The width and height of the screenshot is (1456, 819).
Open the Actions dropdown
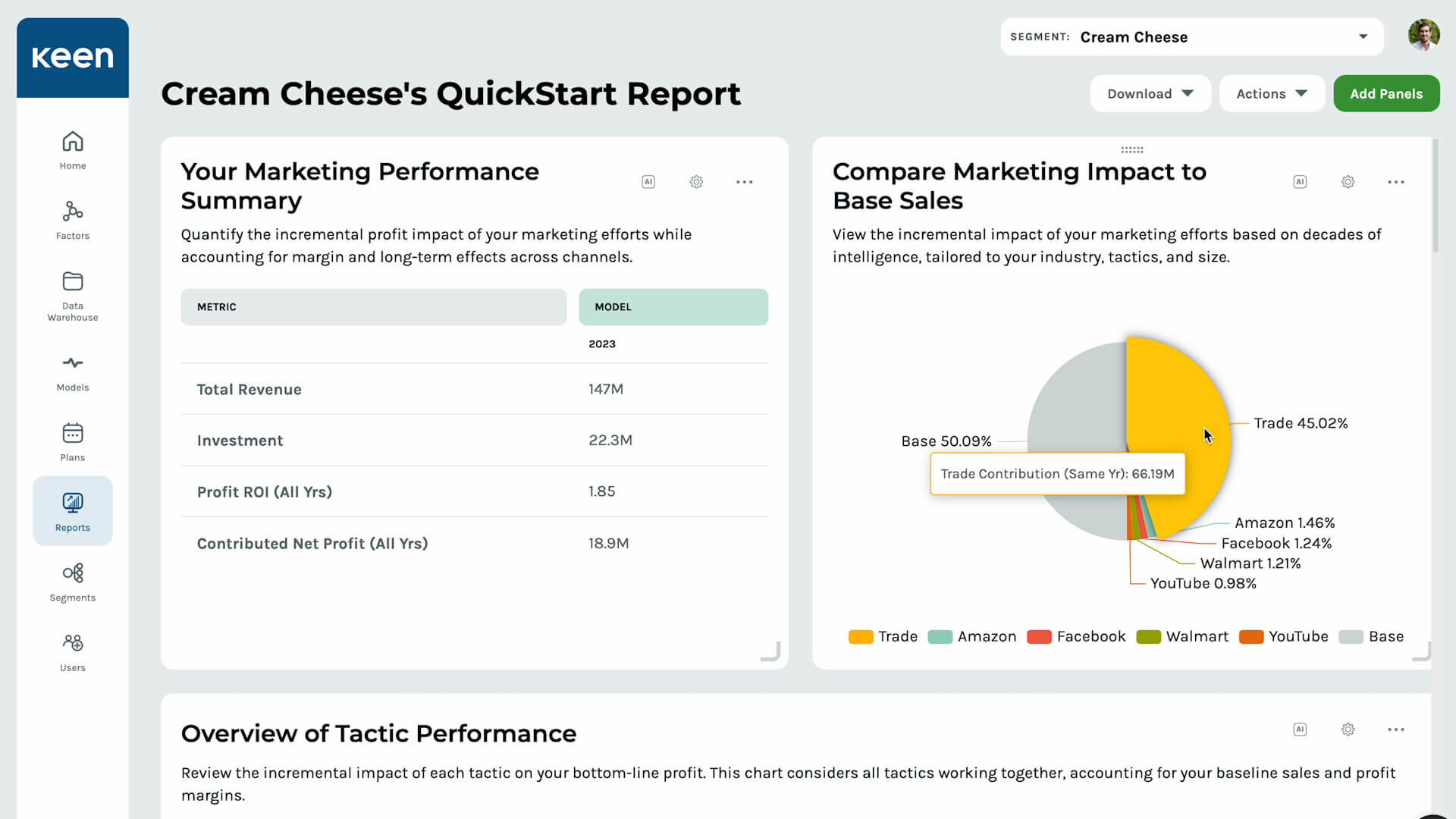click(1271, 94)
